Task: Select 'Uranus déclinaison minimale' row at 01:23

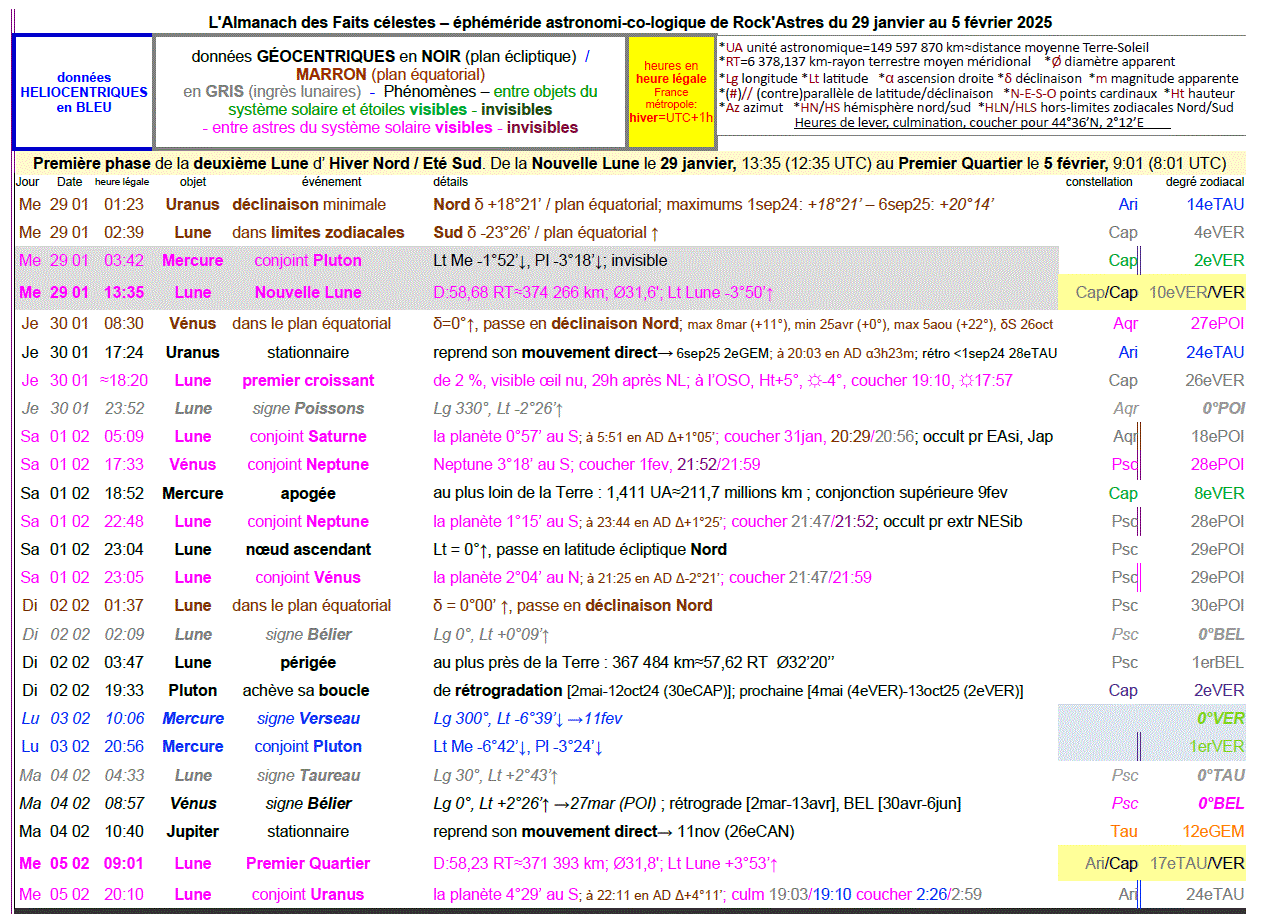Action: coord(632,204)
